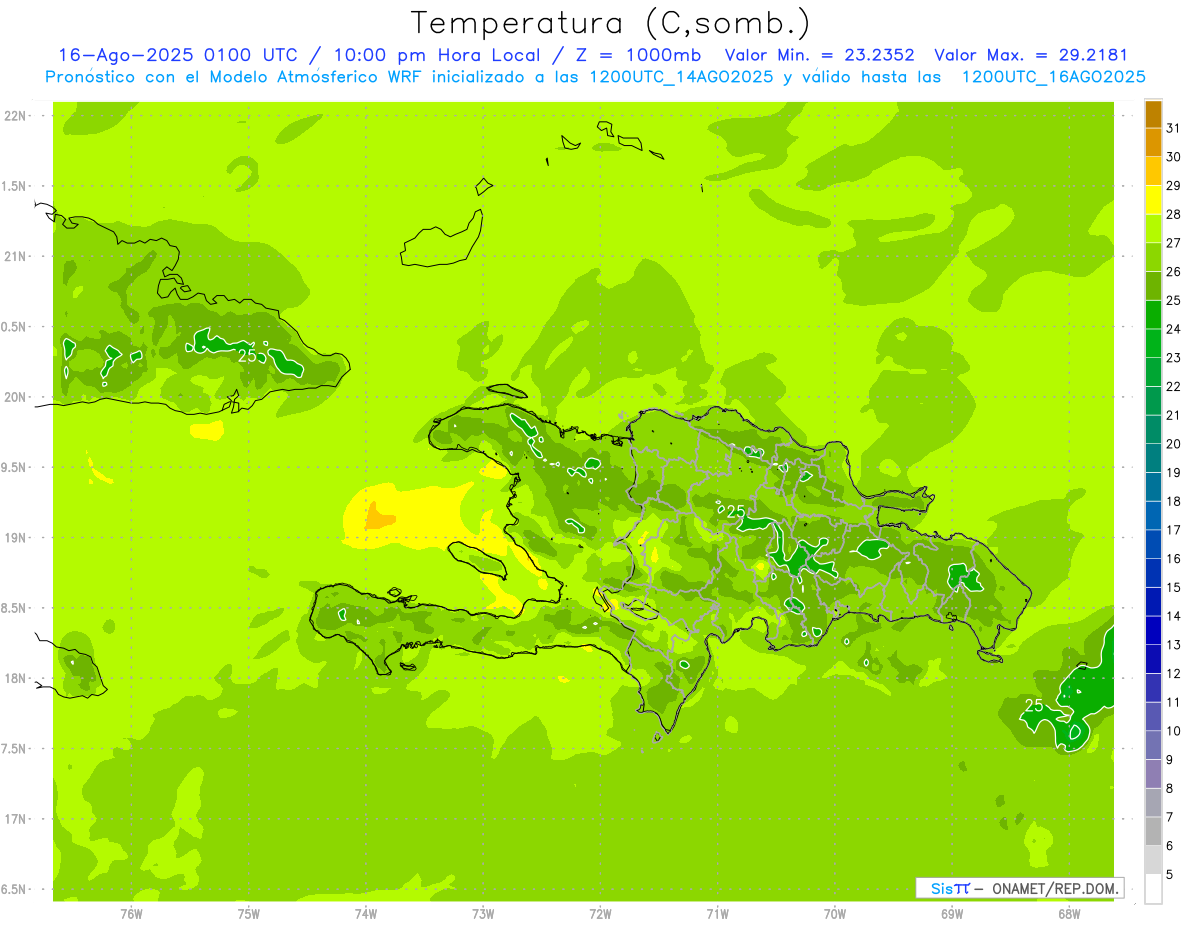Click the '73W' longitude axis label
This screenshot has width=1200, height=927.
pos(483,914)
